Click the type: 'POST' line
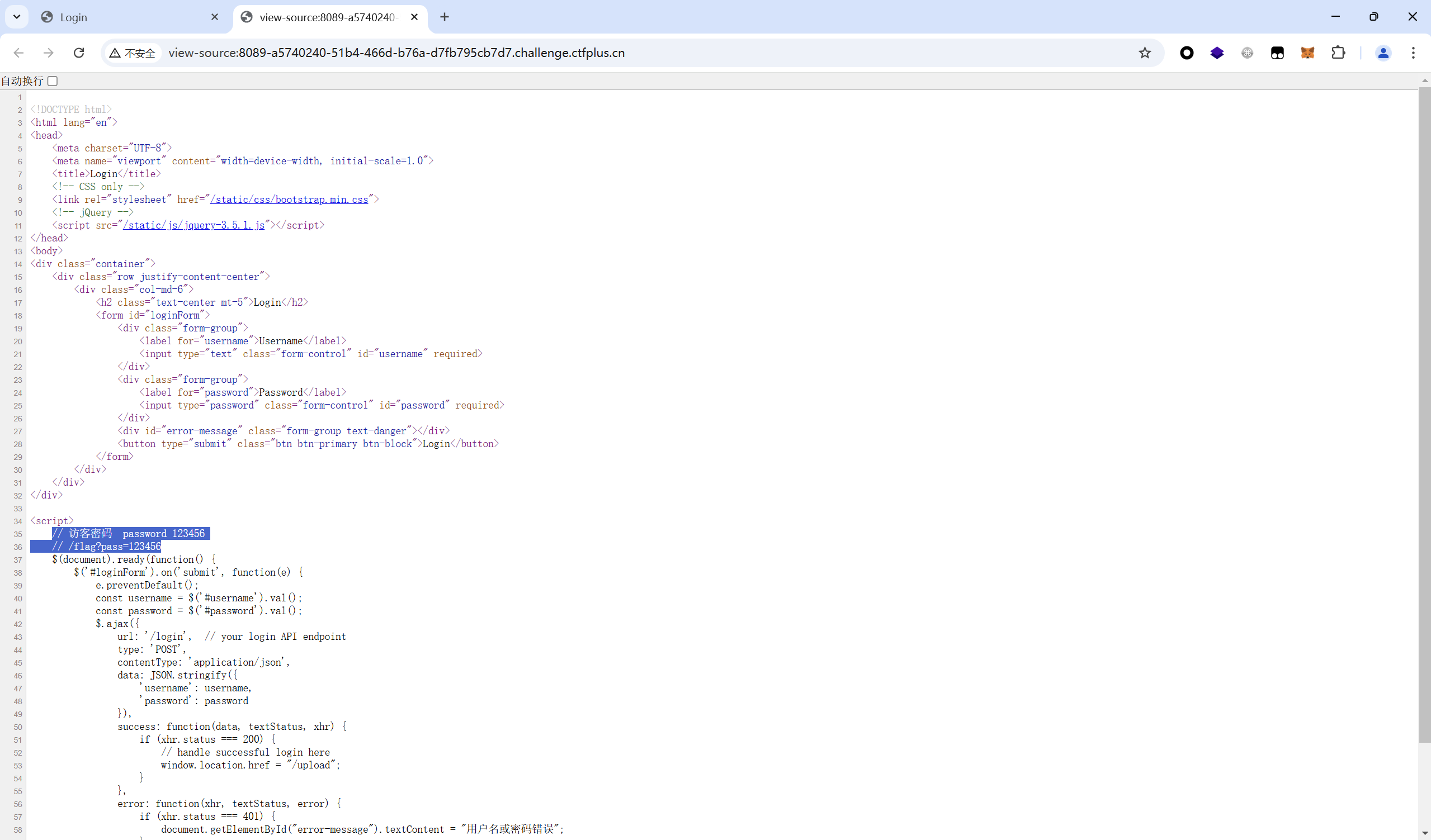 pyautogui.click(x=152, y=649)
